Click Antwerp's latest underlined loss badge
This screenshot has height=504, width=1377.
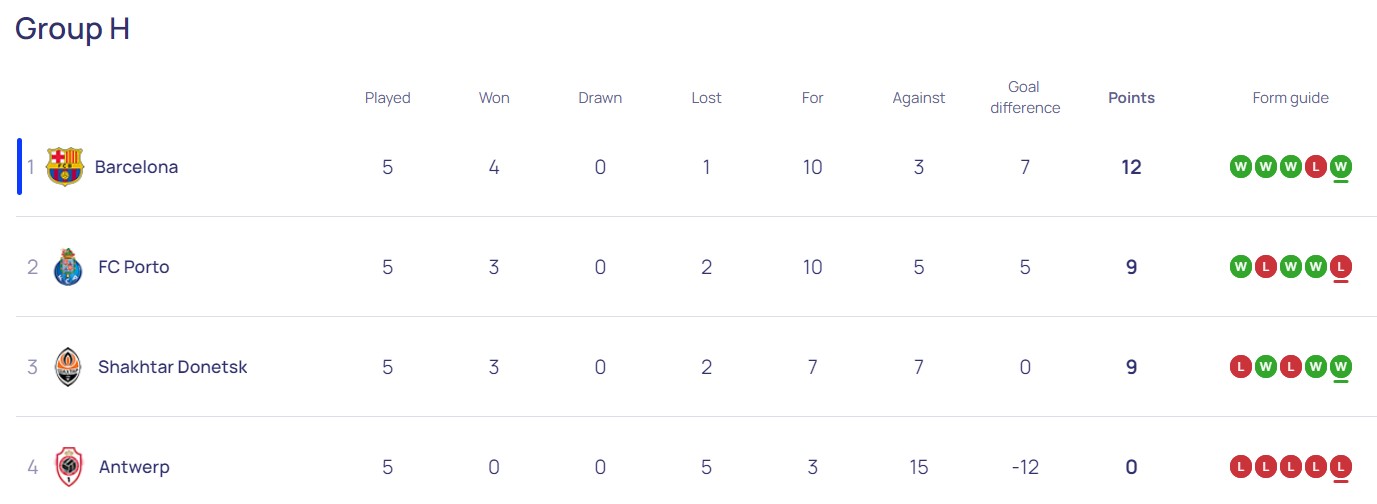click(x=1341, y=467)
